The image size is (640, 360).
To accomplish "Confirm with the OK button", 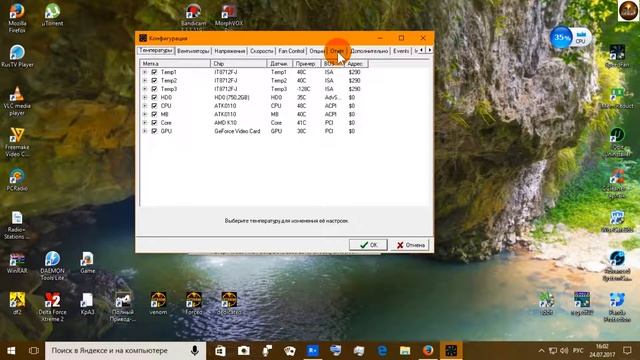I will point(368,245).
